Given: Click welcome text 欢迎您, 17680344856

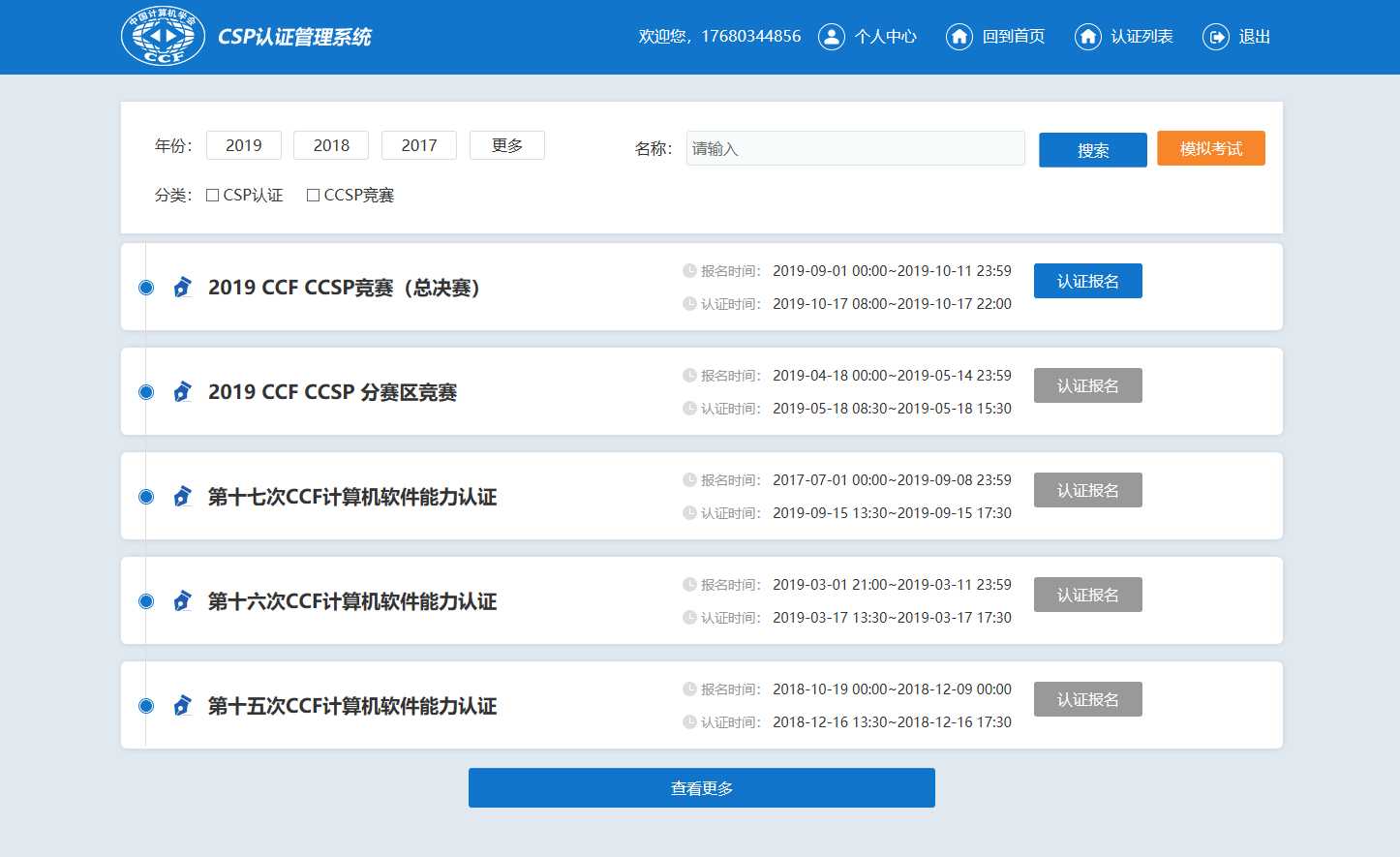Looking at the screenshot, I should click(719, 37).
